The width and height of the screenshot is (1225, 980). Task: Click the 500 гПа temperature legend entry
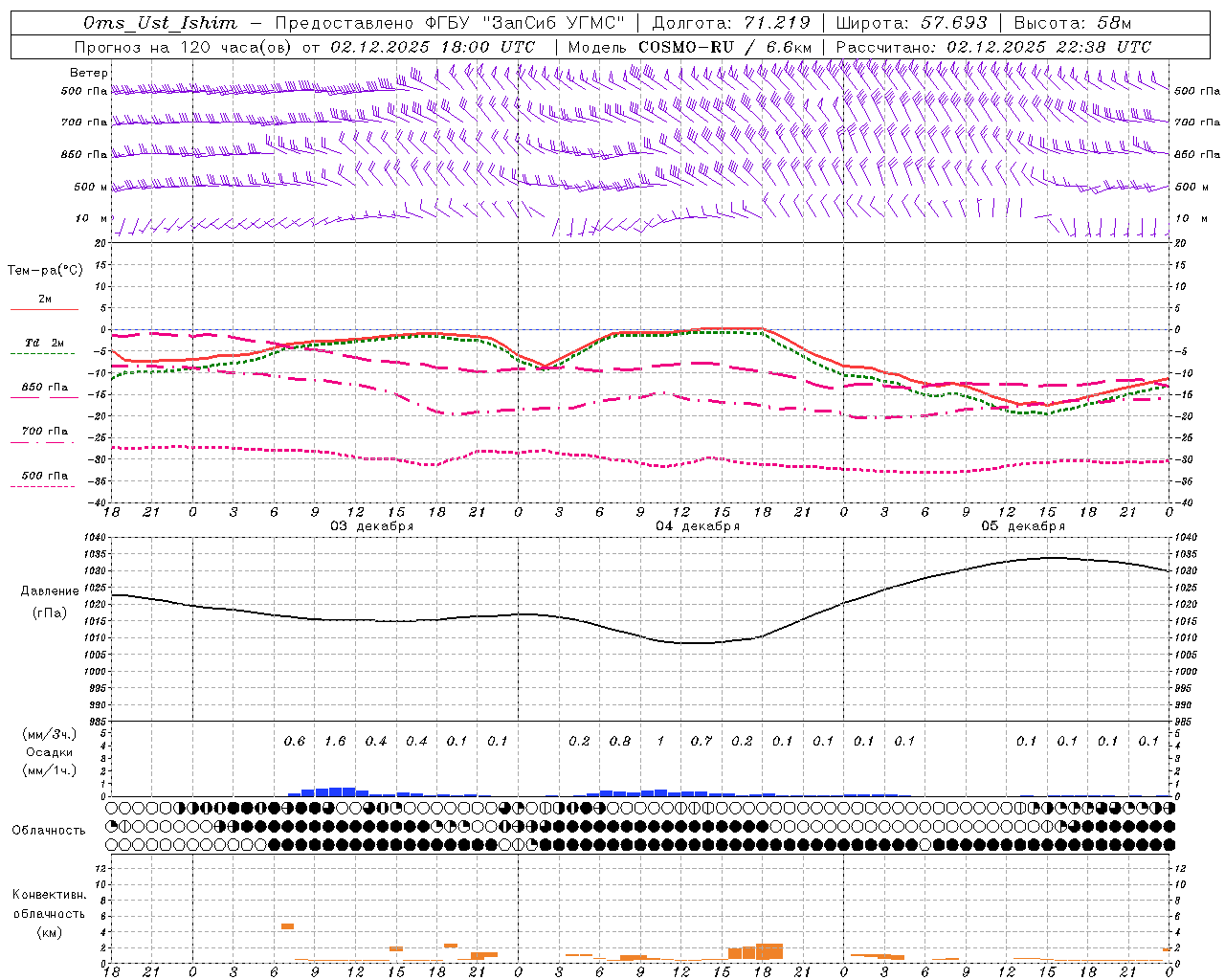[x=45, y=476]
